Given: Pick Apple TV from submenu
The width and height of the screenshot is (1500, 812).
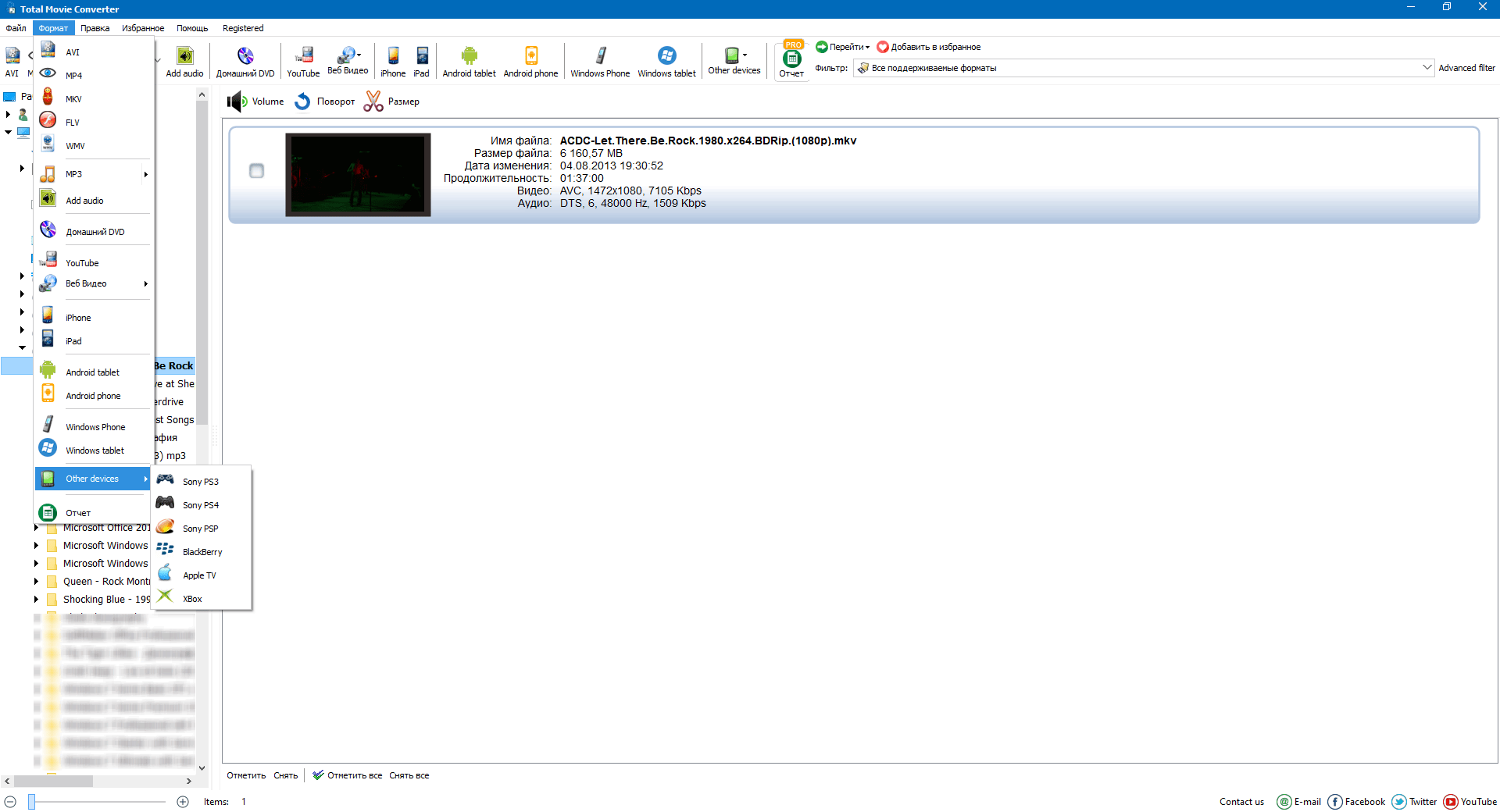Looking at the screenshot, I should (x=201, y=575).
